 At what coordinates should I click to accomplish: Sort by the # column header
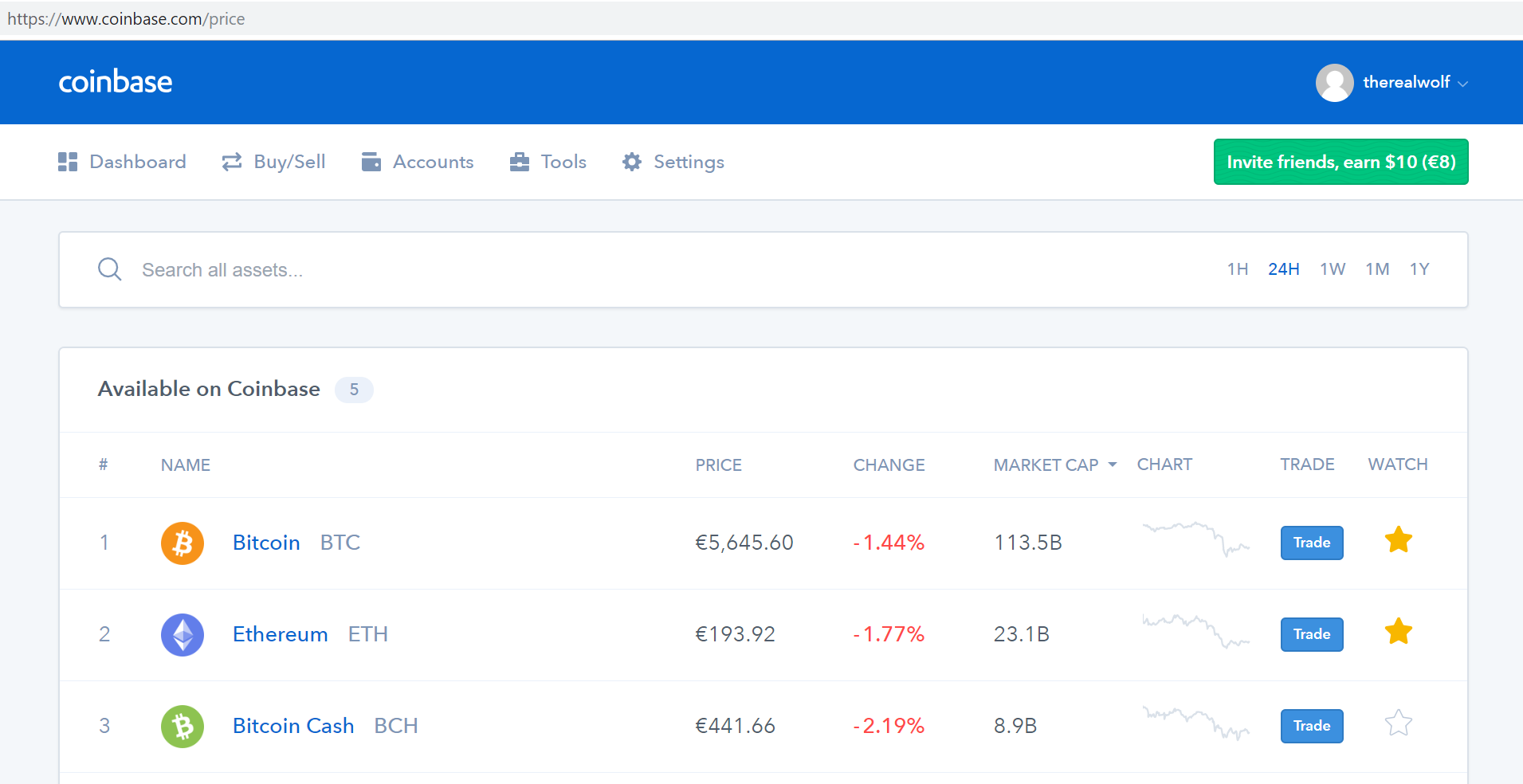pos(103,465)
